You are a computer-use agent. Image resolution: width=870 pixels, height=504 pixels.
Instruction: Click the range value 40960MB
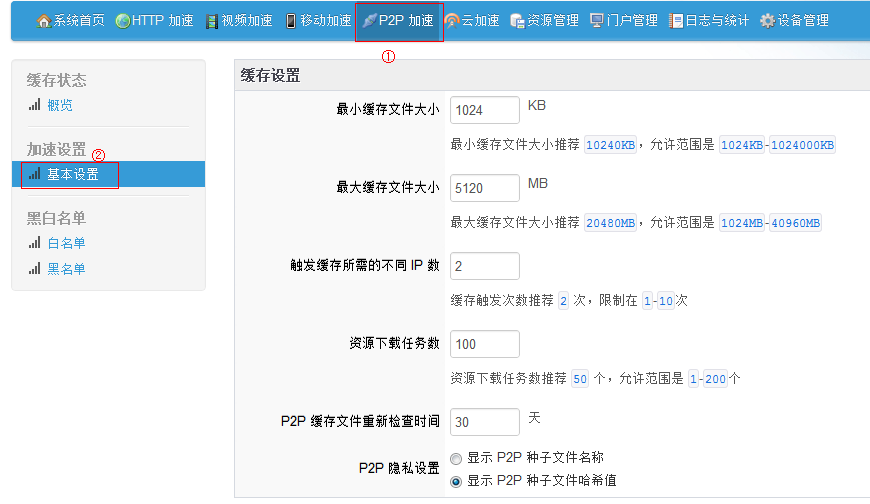click(796, 223)
